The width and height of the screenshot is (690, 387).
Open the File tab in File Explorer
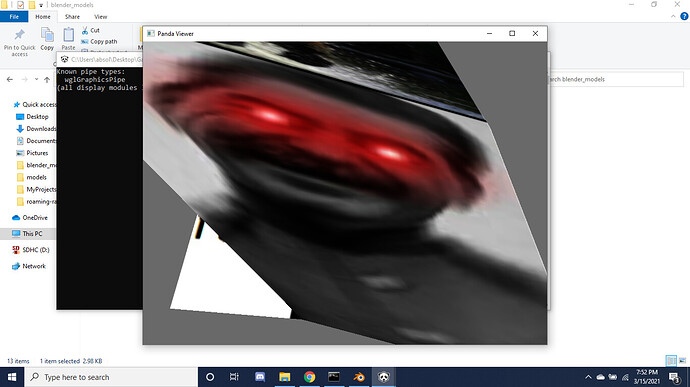14,17
